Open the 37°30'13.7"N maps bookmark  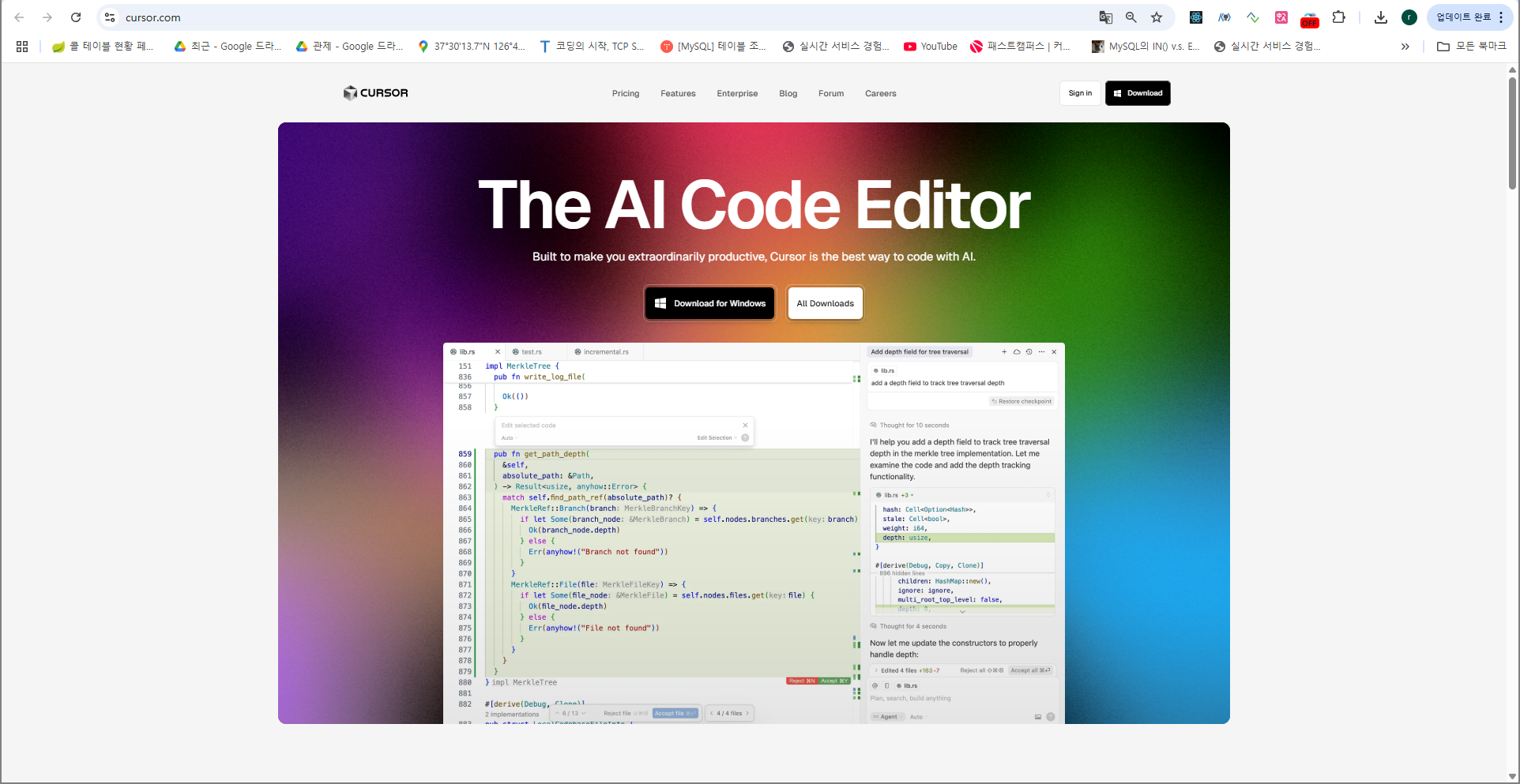coord(472,47)
